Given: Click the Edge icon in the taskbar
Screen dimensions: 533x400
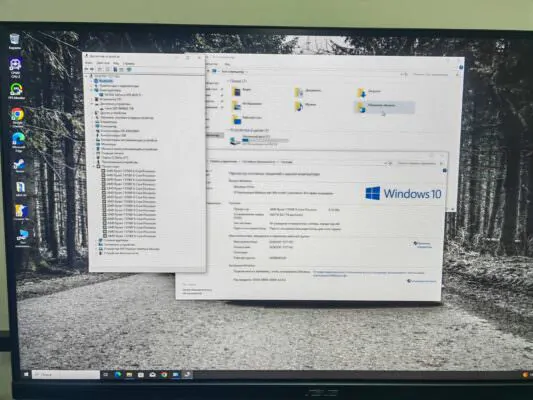Looking at the screenshot, I should pyautogui.click(x=118, y=375).
